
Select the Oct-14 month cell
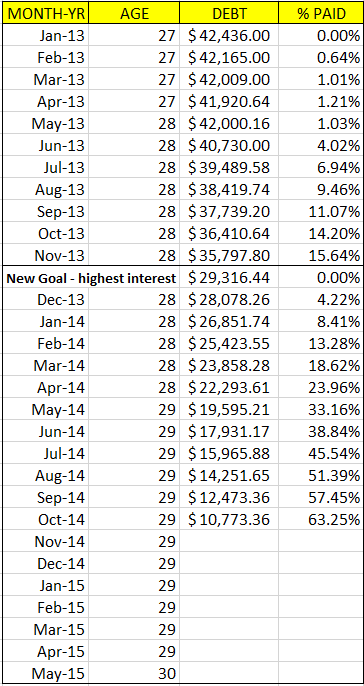45,520
